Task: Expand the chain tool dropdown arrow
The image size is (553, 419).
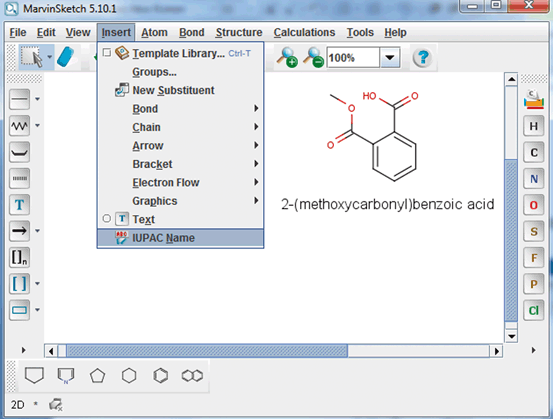Action: point(37,126)
